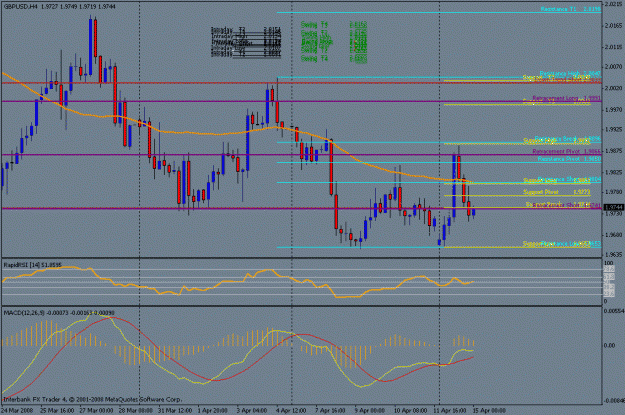The width and height of the screenshot is (625, 415).
Task: Click the 25 Mar 16:00 date label
Action: [57, 410]
